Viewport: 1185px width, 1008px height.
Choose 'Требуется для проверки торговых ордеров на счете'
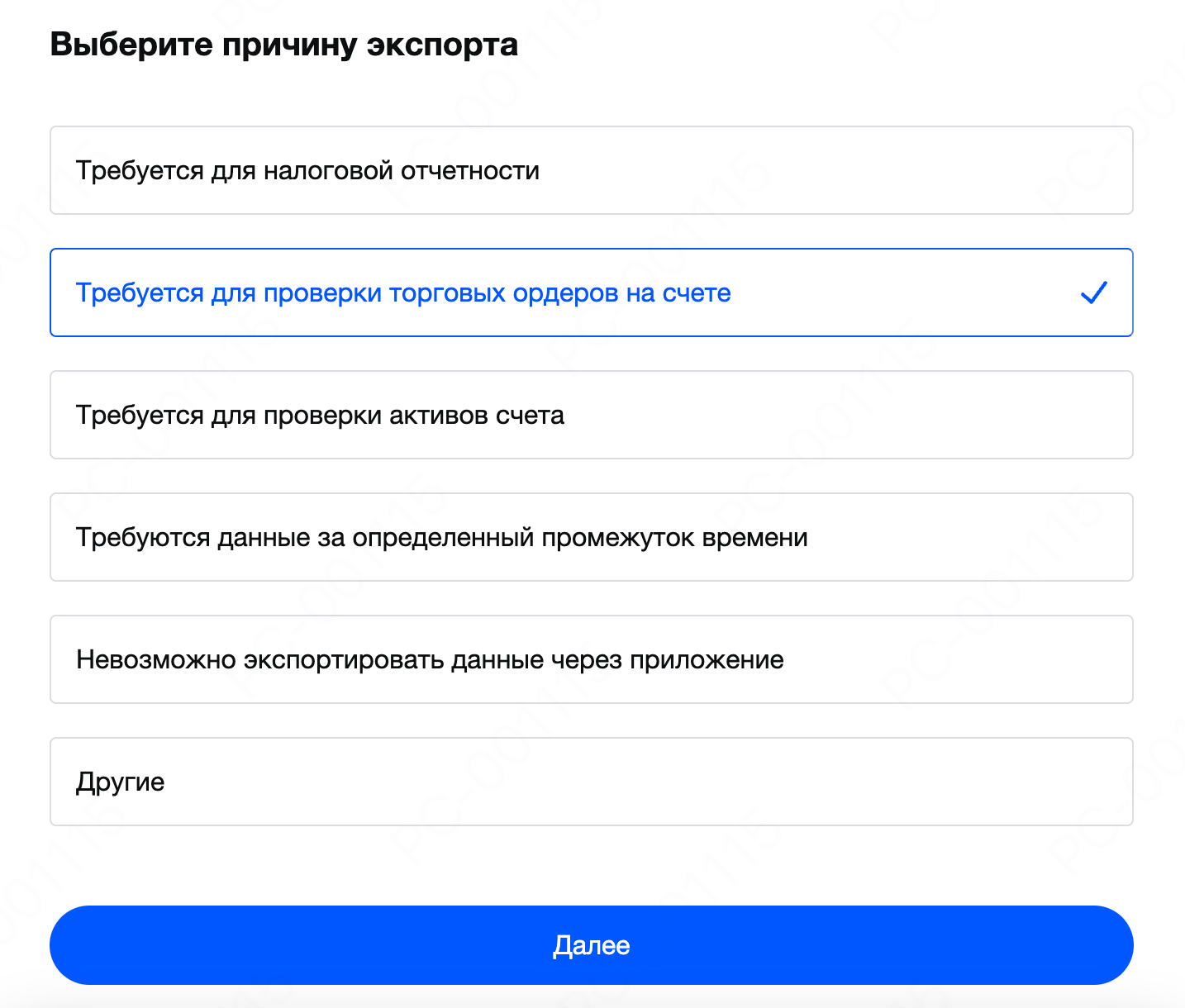[592, 292]
